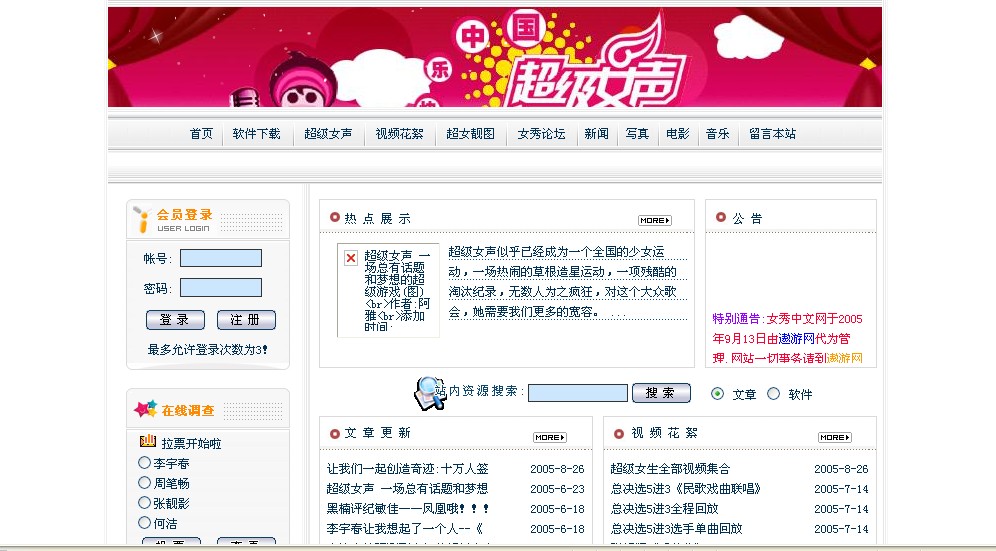Click the bullet icon beside 热点展示
Image resolution: width=996 pixels, height=551 pixels.
click(335, 217)
